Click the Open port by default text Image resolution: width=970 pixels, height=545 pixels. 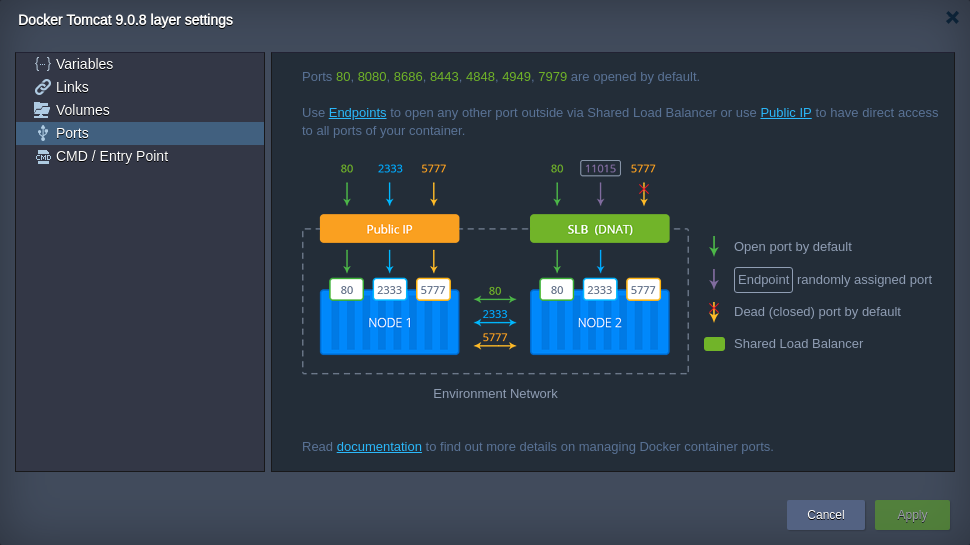click(792, 247)
